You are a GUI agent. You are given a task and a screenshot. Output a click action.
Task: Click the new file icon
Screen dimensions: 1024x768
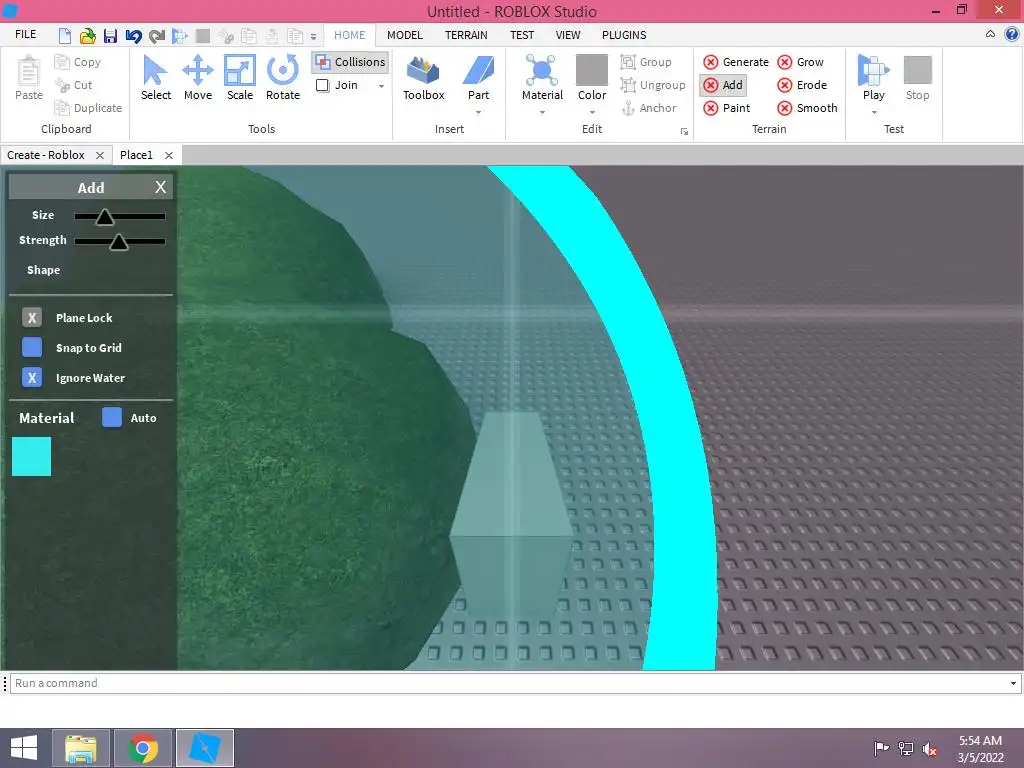click(x=65, y=35)
